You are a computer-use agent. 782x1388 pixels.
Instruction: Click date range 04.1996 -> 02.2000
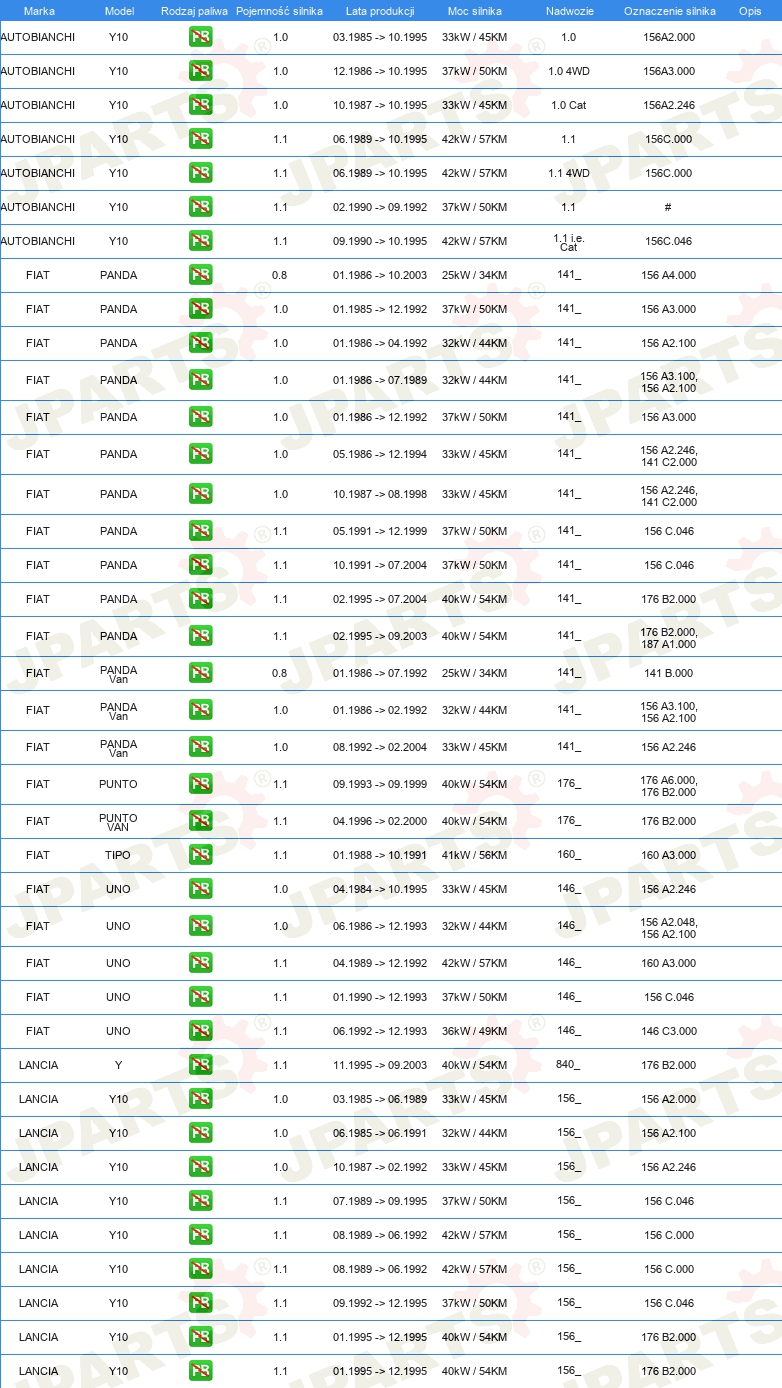[x=380, y=821]
